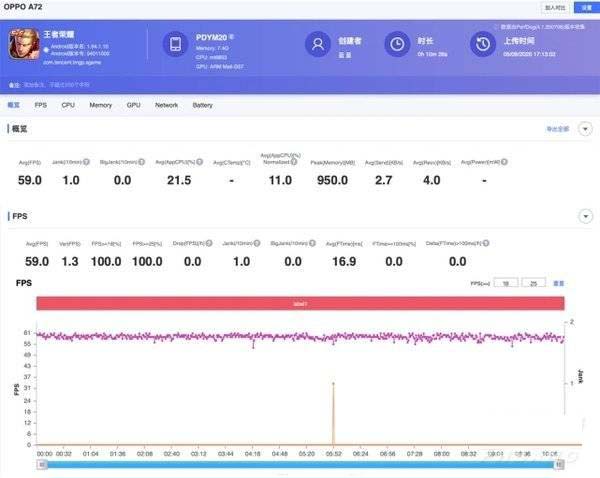
Task: Collapse the overview section with arrow button
Action: coord(585,129)
